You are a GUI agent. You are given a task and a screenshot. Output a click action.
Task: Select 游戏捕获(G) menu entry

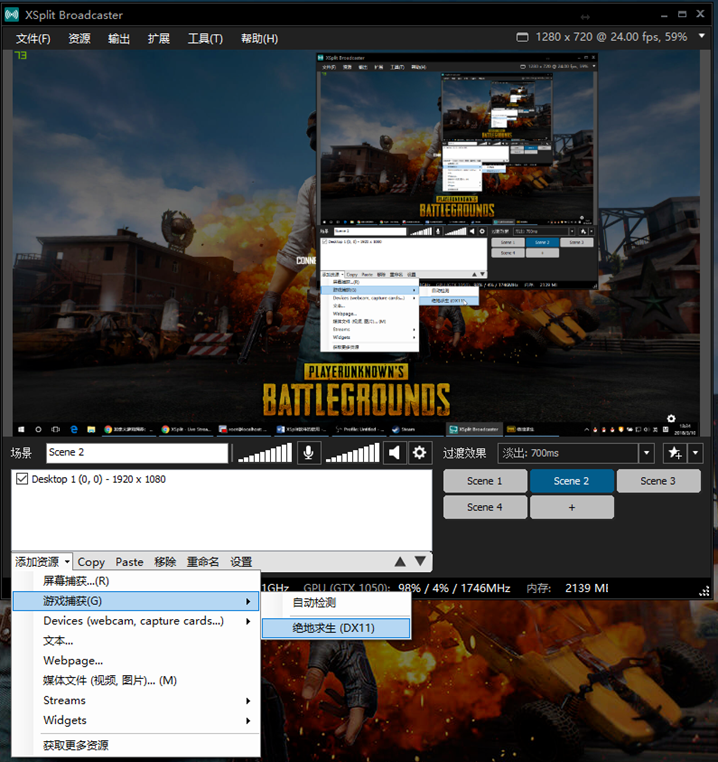[136, 601]
